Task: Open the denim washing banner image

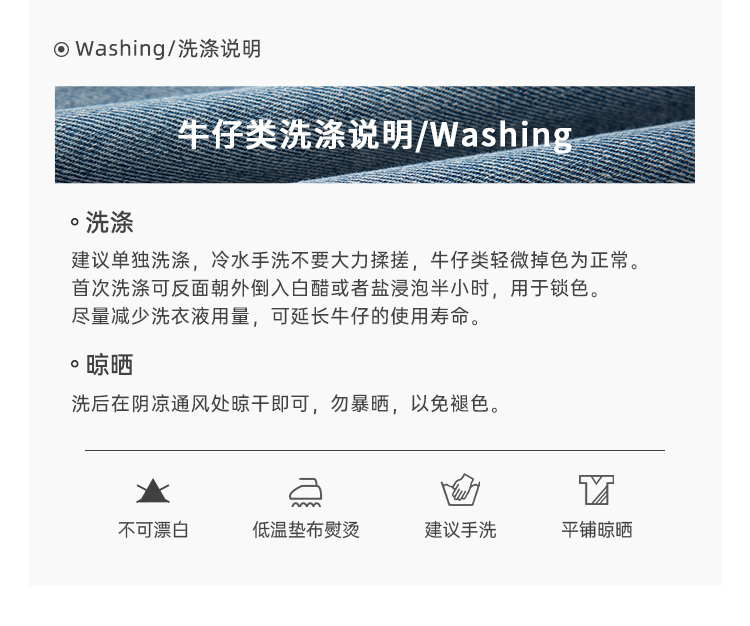Action: pyautogui.click(x=375, y=134)
